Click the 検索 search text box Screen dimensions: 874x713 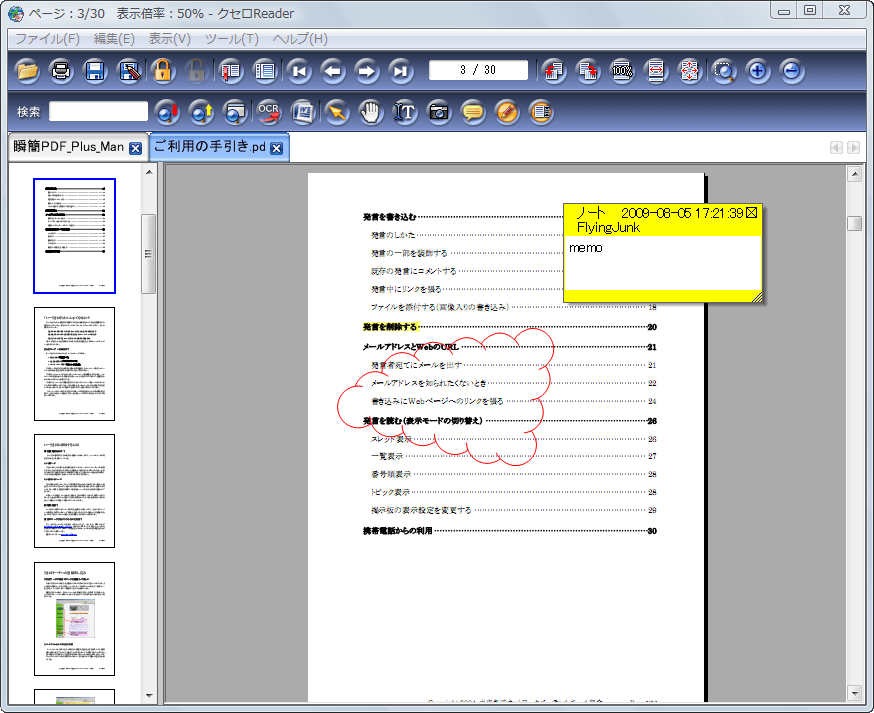[98, 111]
